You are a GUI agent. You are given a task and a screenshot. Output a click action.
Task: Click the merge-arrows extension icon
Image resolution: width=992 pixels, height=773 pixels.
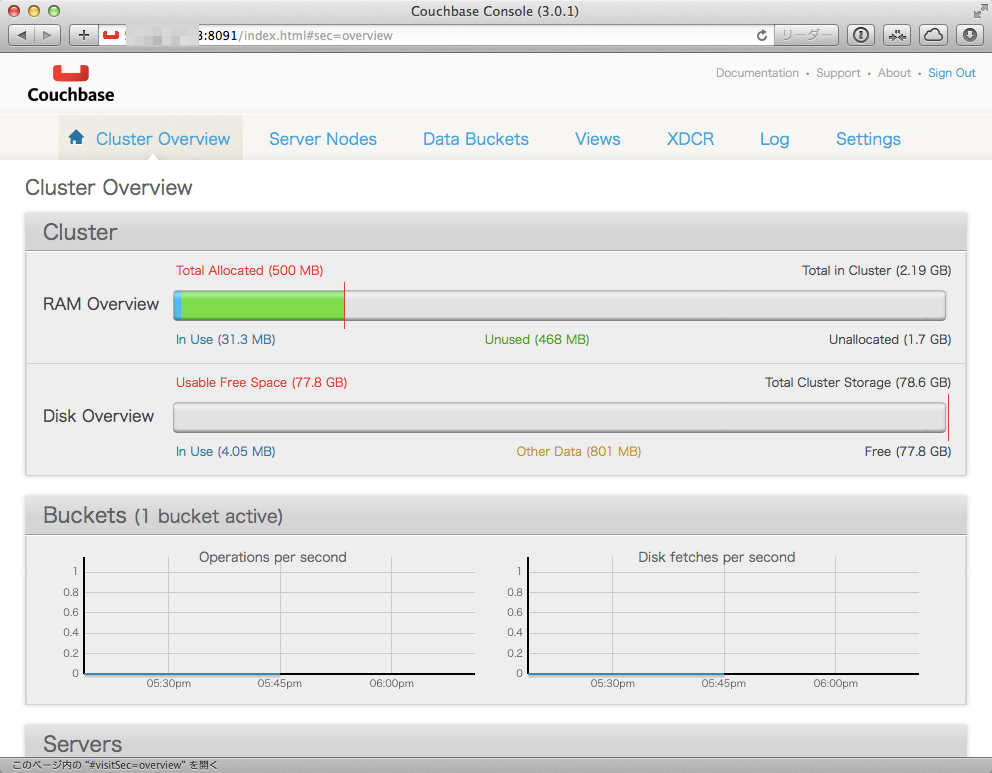tap(896, 35)
